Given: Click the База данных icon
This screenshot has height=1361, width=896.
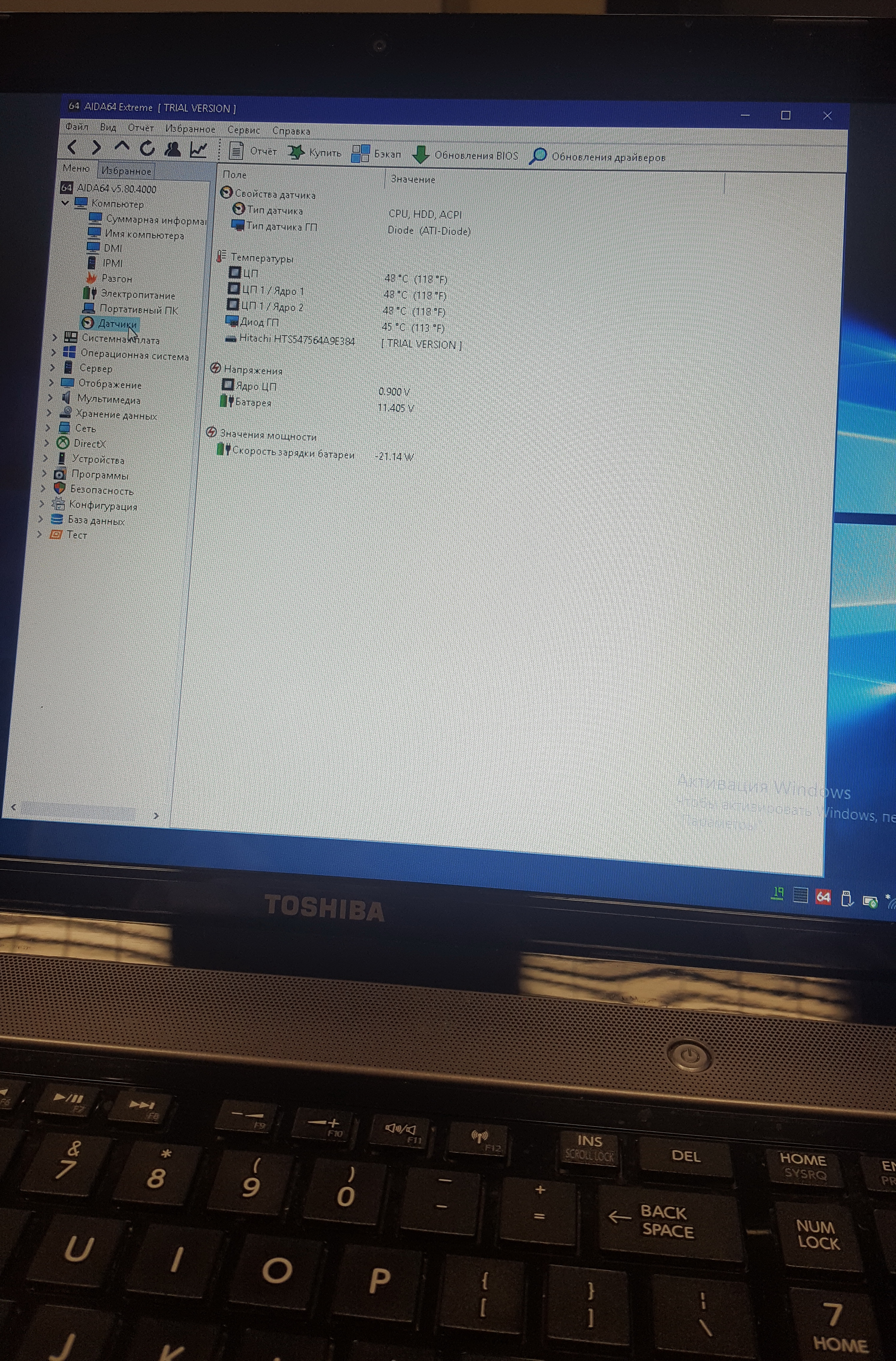Looking at the screenshot, I should pyautogui.click(x=57, y=519).
